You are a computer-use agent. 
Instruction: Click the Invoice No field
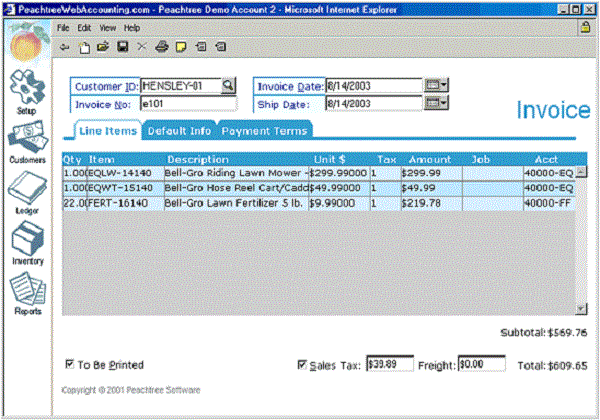click(188, 104)
